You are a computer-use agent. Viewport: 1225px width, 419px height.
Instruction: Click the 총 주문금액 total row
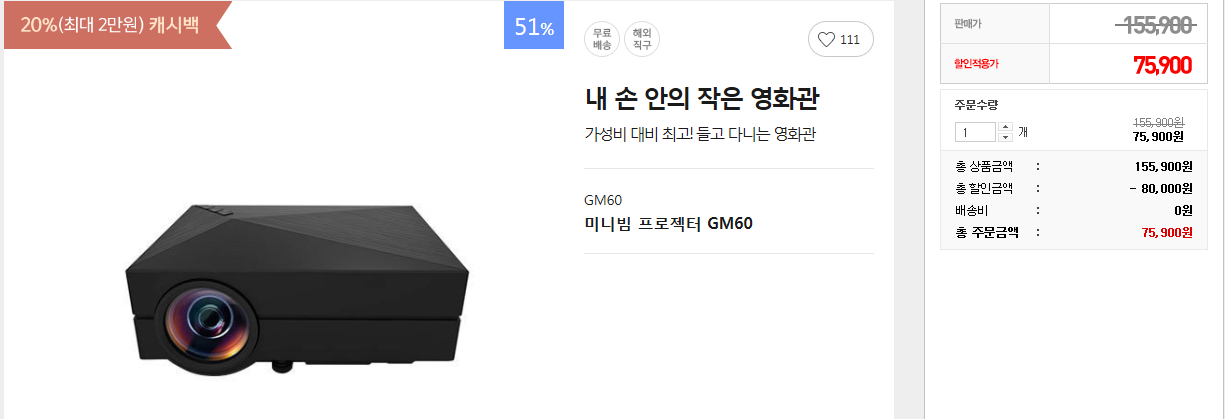click(1074, 232)
